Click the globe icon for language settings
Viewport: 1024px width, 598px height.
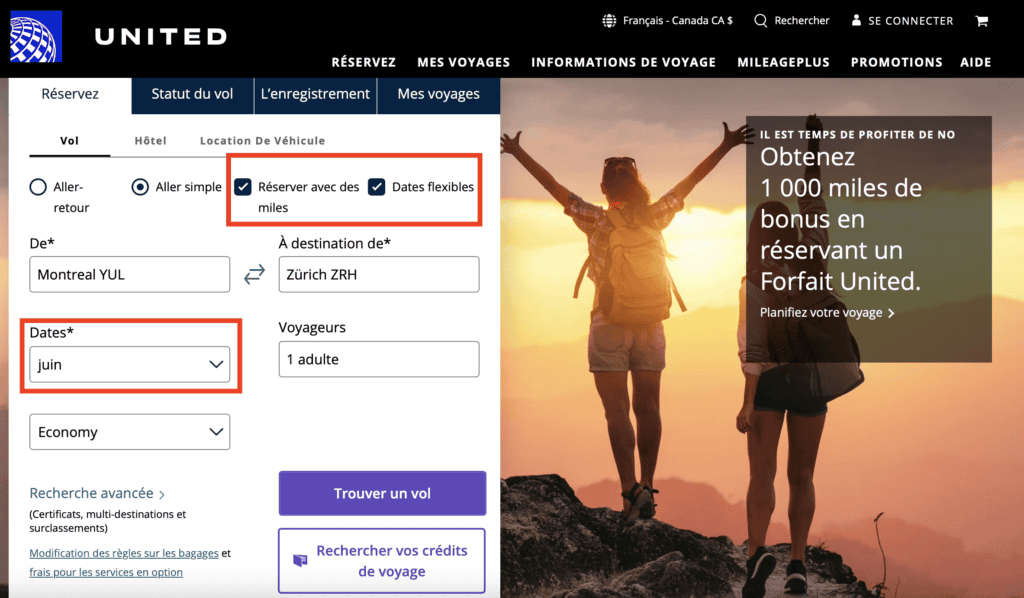[609, 20]
